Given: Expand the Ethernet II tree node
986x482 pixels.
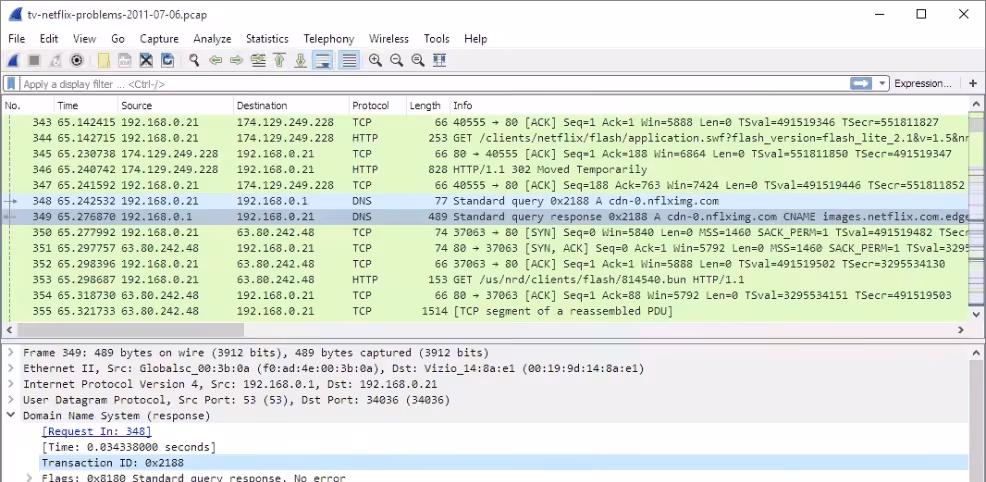Looking at the screenshot, I should point(11,368).
